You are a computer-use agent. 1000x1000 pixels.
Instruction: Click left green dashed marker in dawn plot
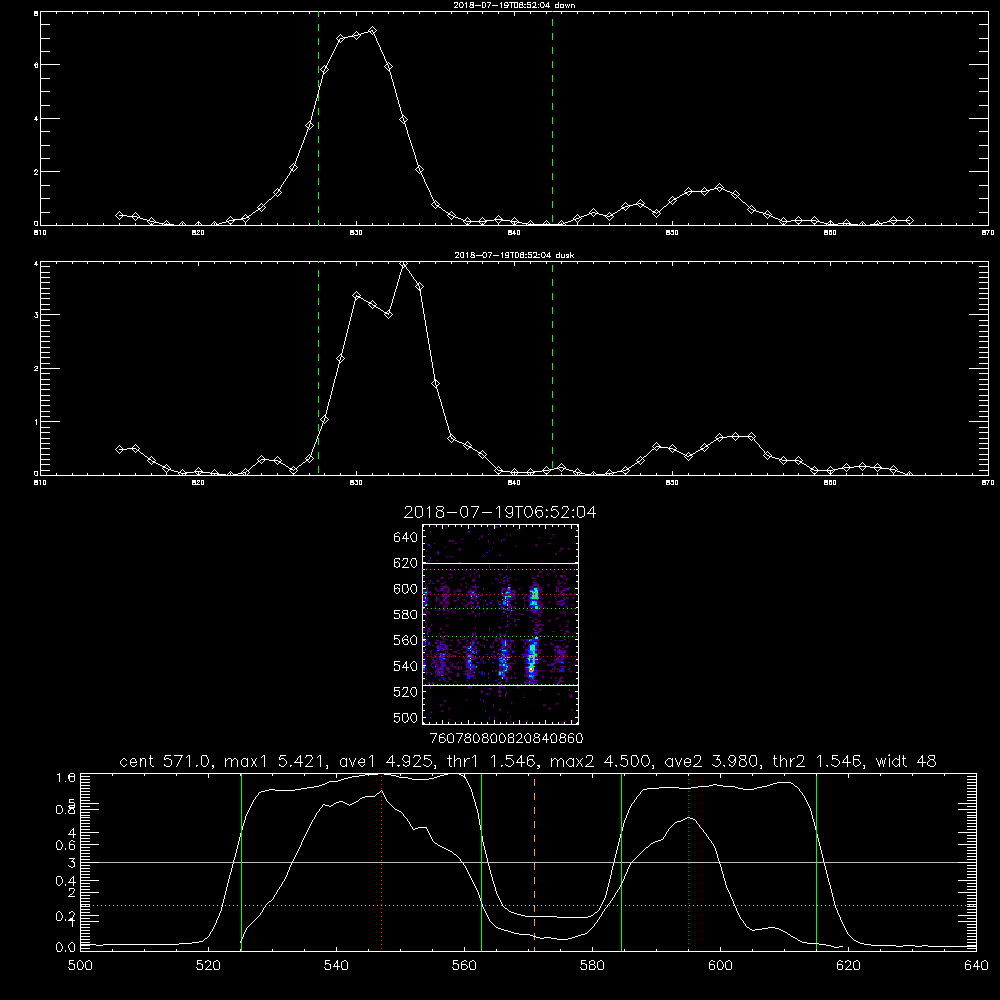[318, 118]
